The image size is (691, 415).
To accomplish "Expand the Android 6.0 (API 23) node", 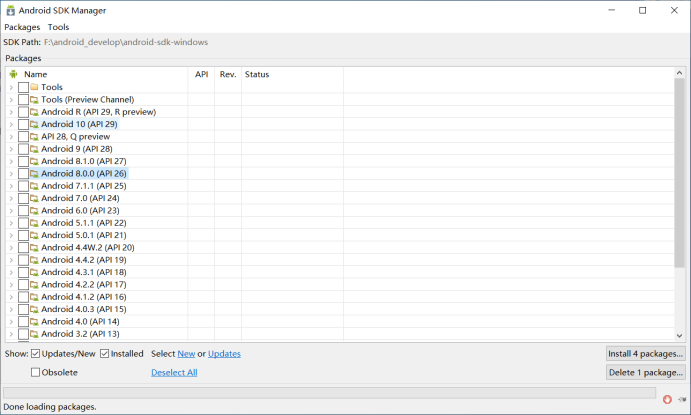I will pyautogui.click(x=11, y=211).
